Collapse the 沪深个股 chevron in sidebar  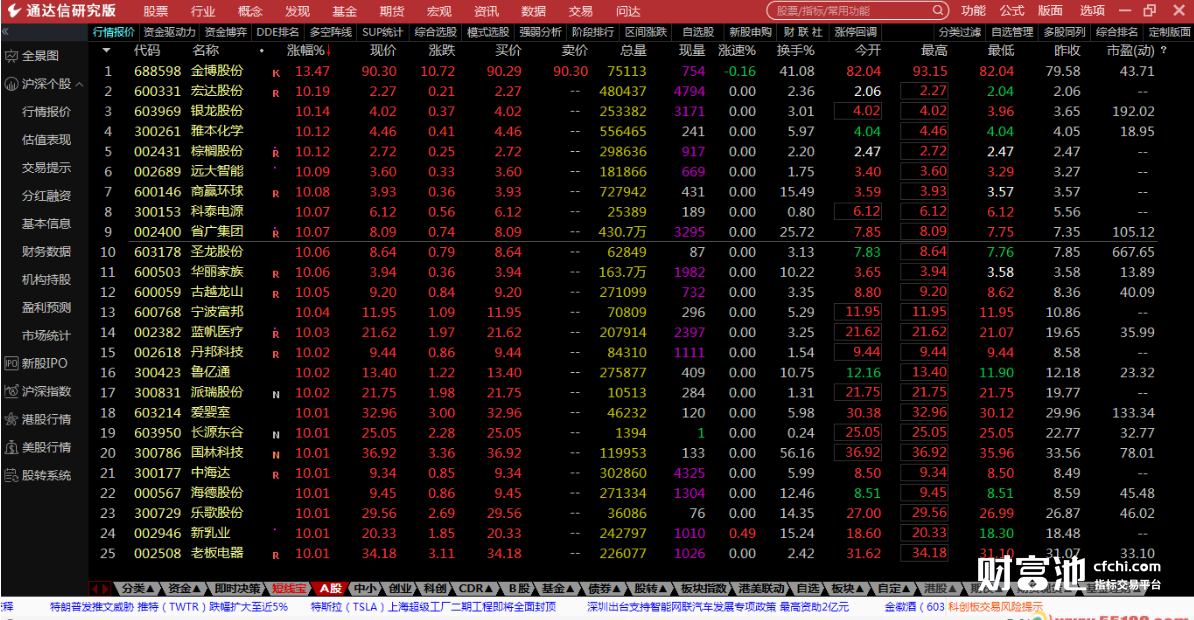click(x=79, y=85)
